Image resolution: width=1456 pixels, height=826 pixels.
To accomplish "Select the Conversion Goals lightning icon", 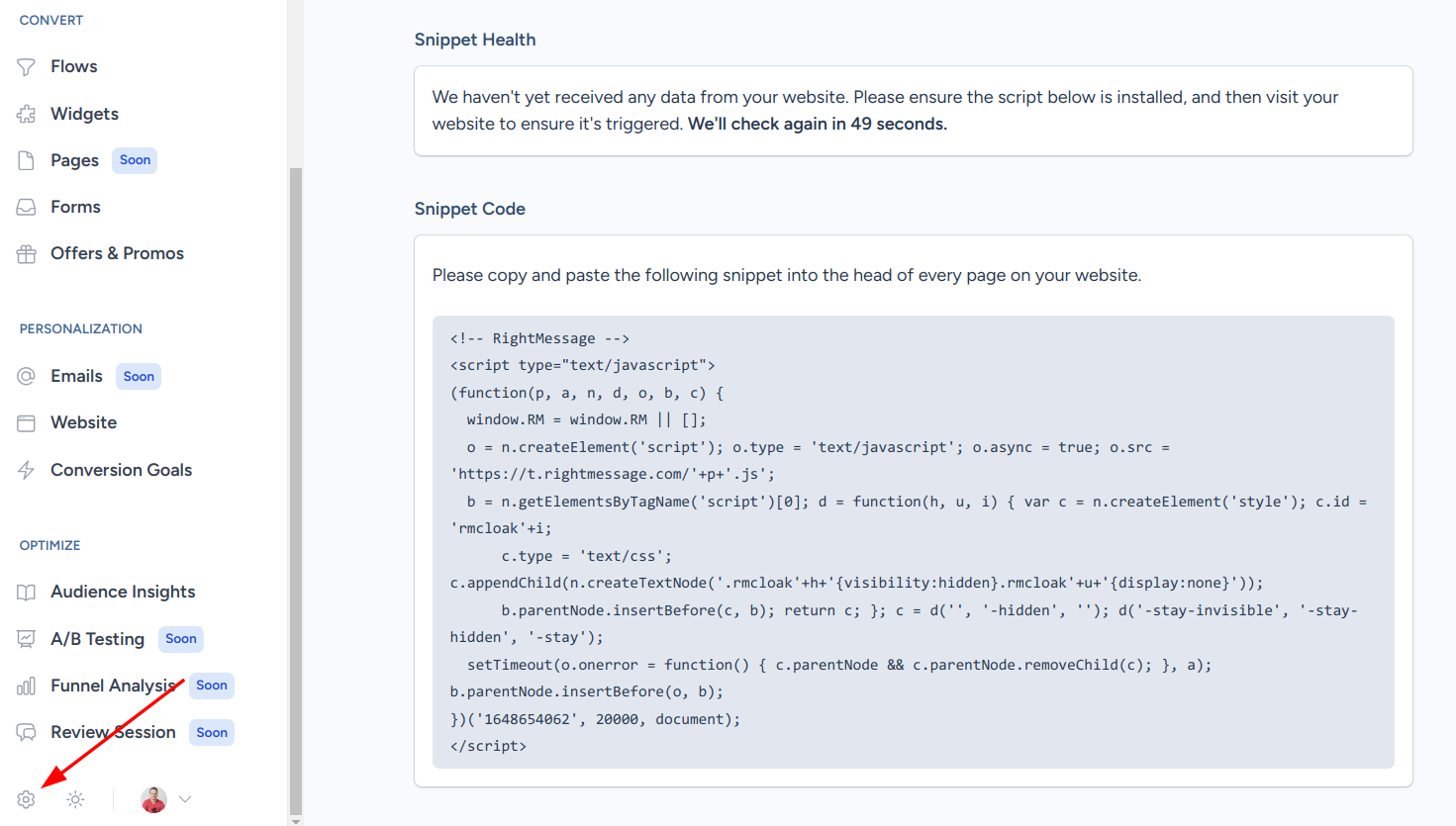I will coord(26,470).
